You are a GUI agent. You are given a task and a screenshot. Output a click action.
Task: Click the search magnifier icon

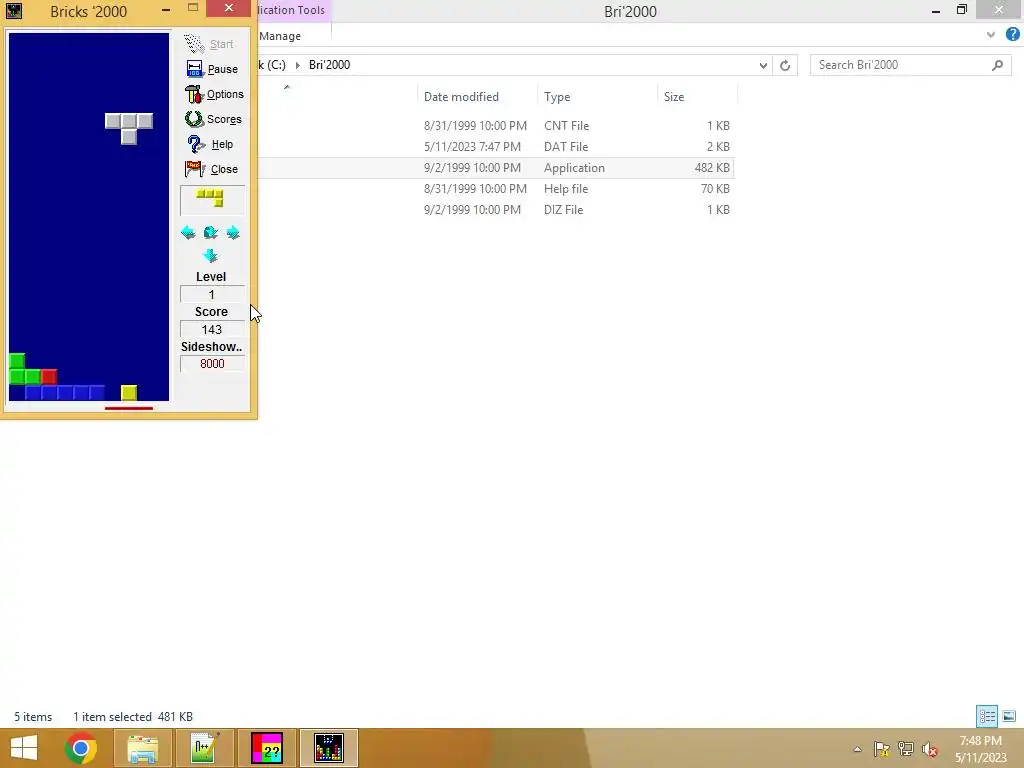[x=997, y=65]
